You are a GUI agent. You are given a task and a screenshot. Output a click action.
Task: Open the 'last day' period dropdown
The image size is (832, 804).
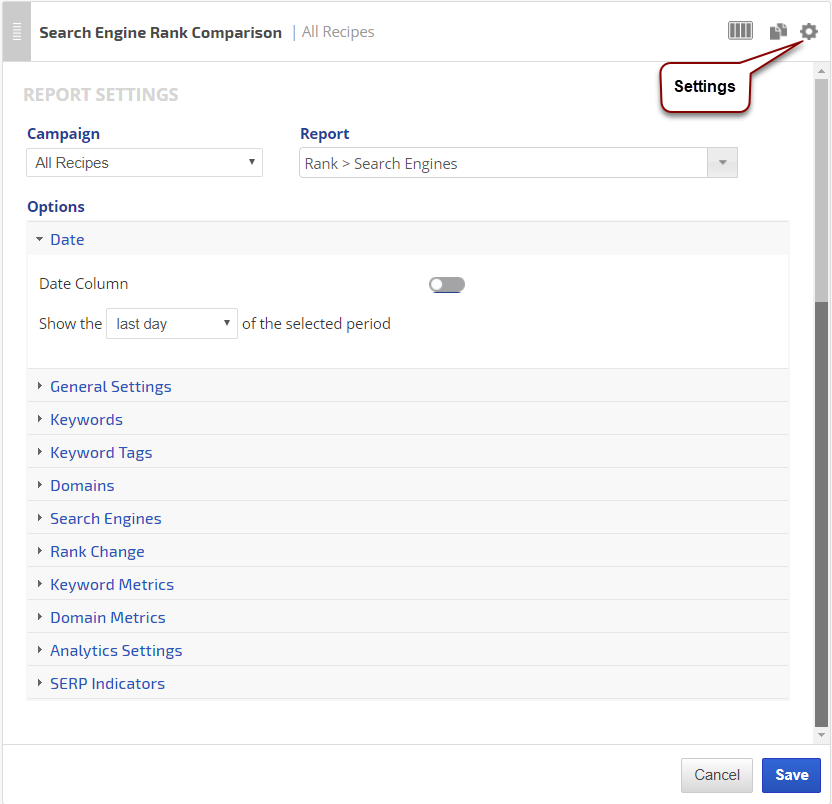pos(172,324)
